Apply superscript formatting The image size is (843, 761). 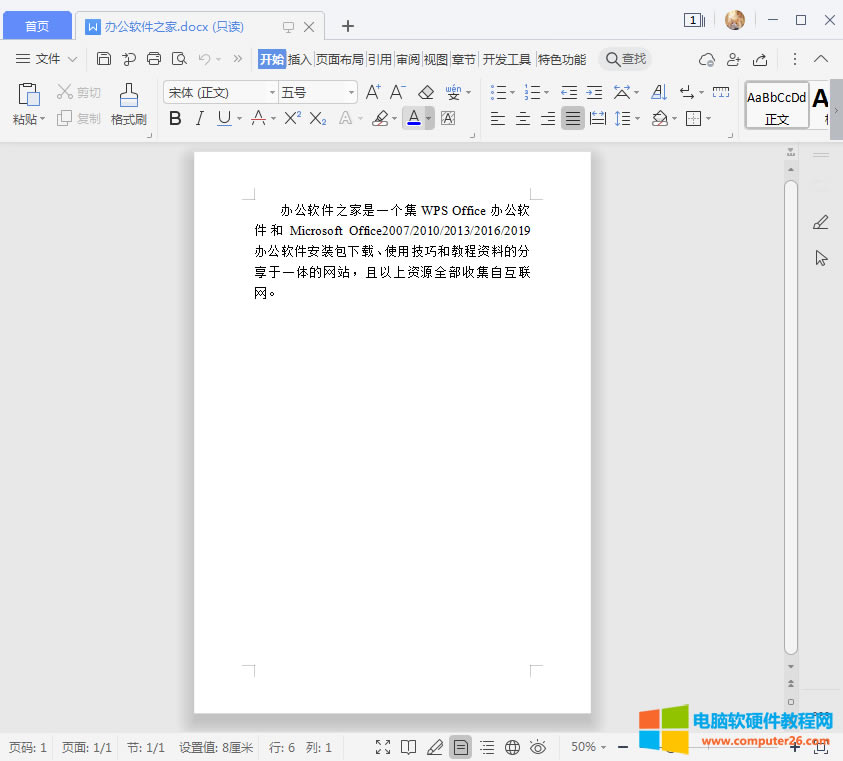(x=291, y=118)
